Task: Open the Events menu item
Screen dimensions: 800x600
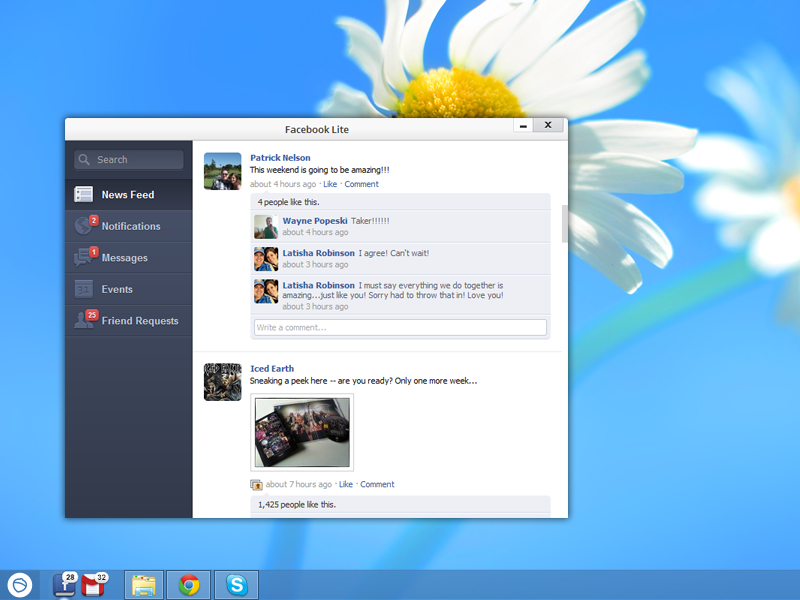Action: click(x=129, y=289)
